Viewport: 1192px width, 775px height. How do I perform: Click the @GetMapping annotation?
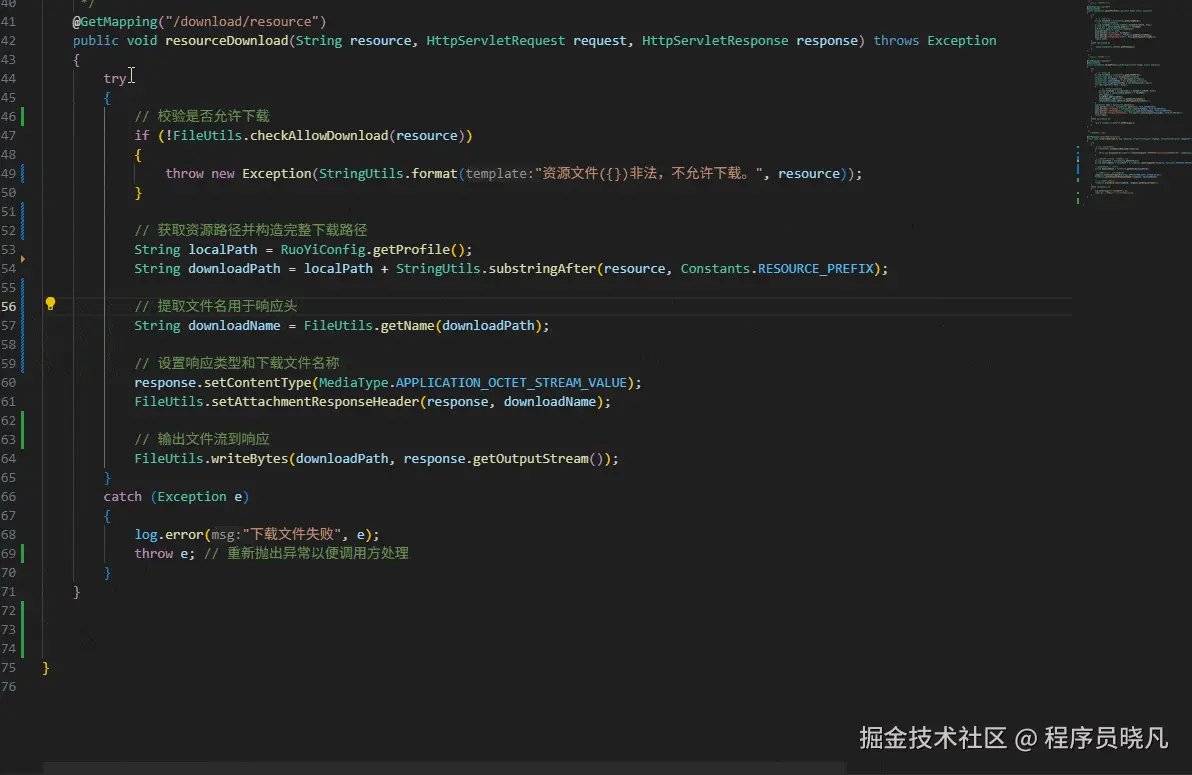(x=115, y=21)
